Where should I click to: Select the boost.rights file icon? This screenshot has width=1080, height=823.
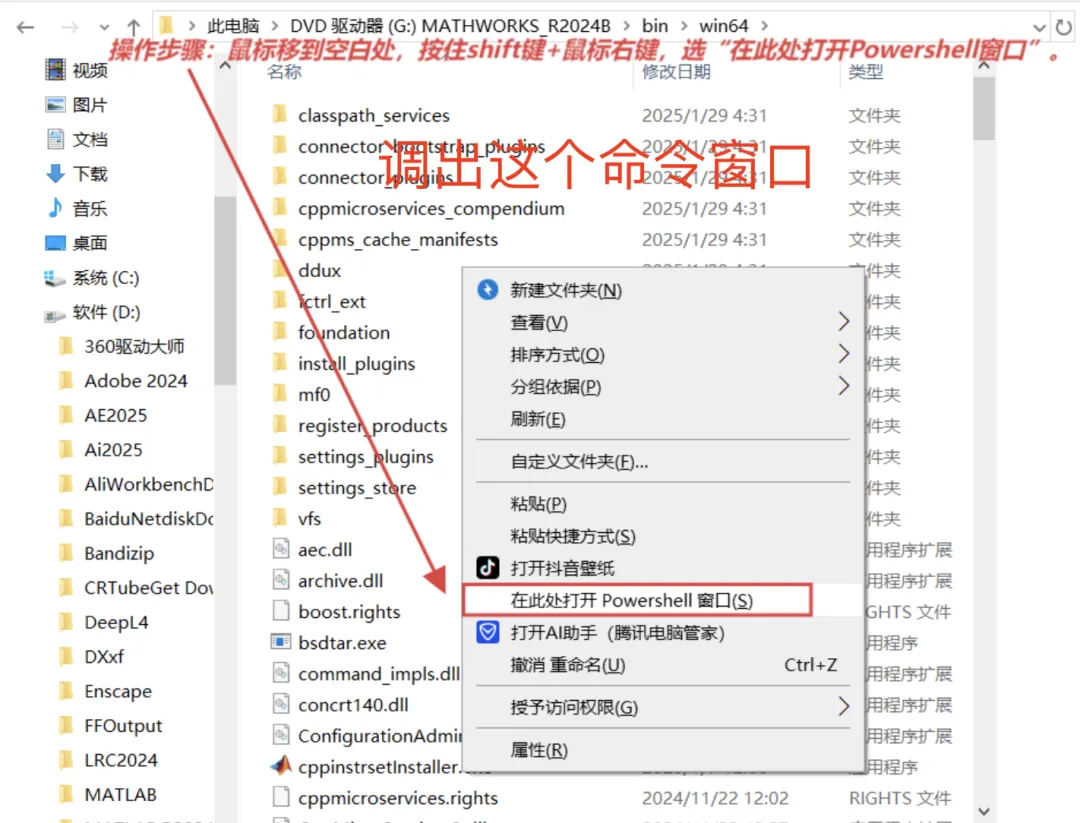[x=280, y=611]
